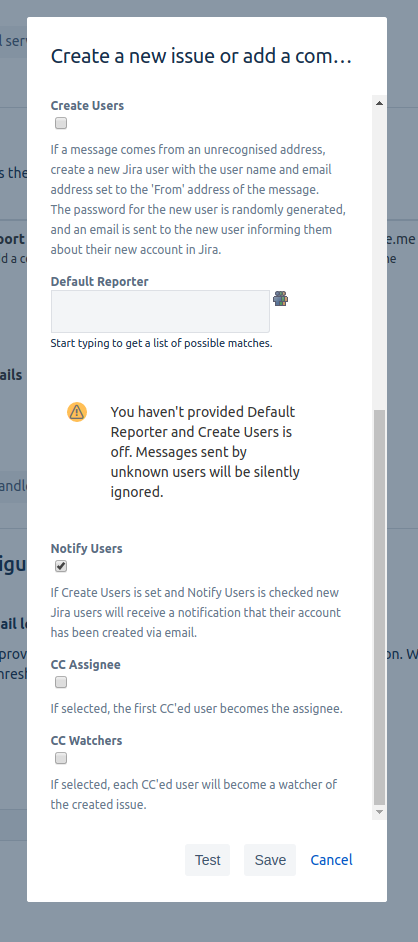Click the Default Reporter label
Image resolution: width=418 pixels, height=942 pixels.
click(99, 281)
